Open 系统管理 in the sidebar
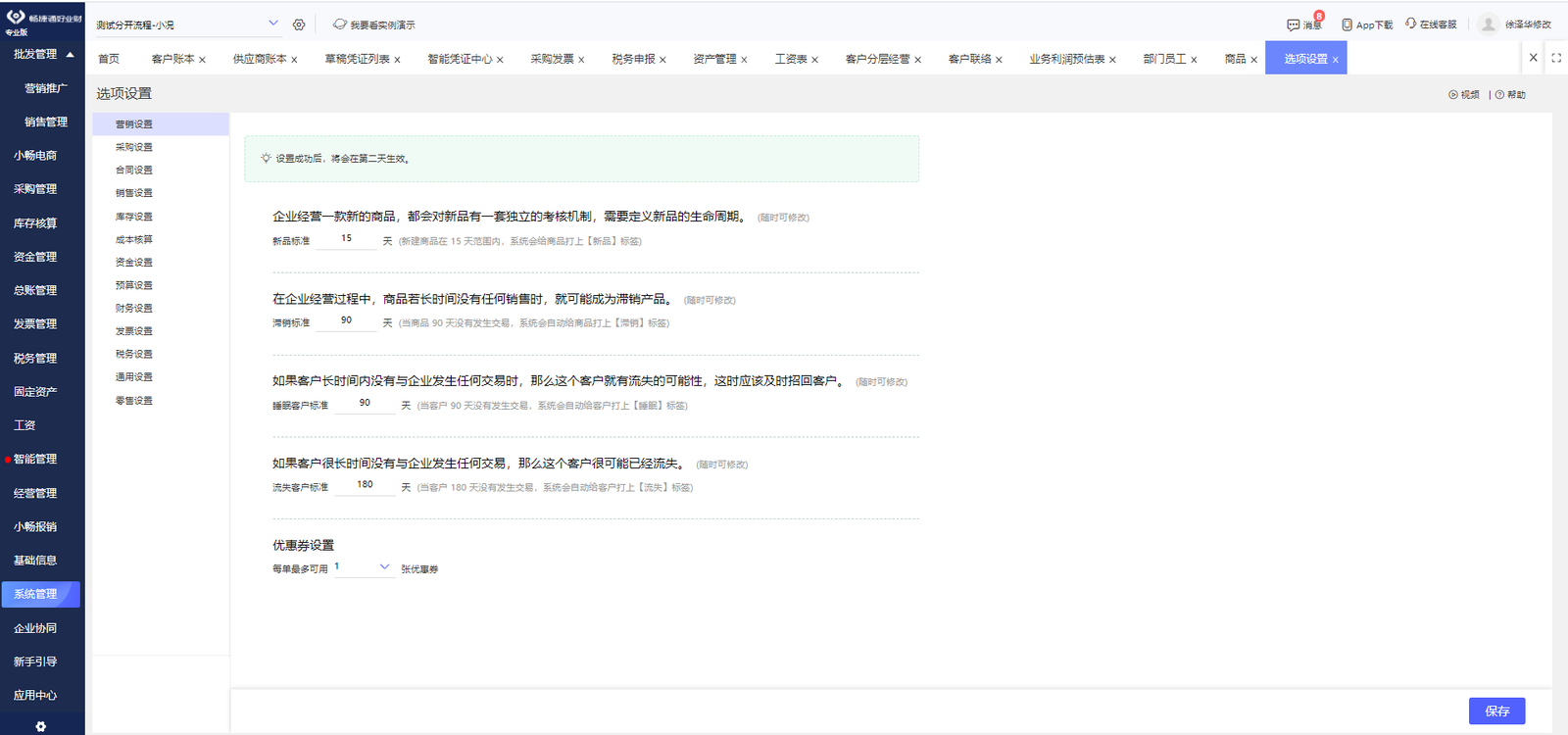 tap(40, 594)
